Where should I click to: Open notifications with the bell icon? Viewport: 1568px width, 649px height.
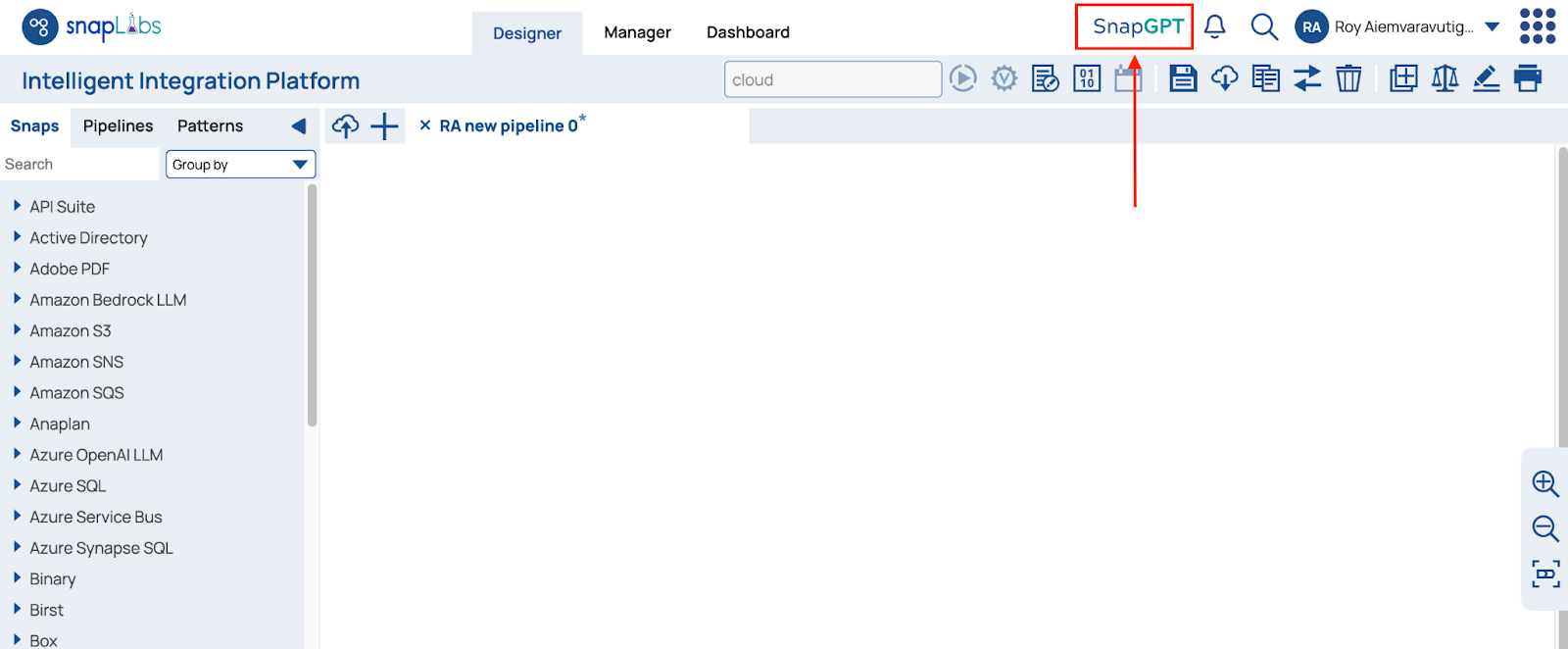point(1214,26)
